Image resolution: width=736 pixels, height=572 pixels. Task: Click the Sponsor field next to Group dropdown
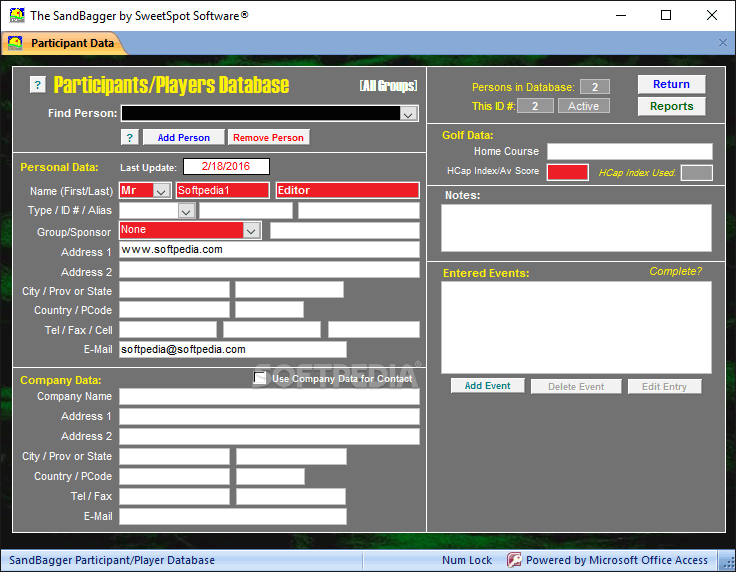click(x=345, y=230)
